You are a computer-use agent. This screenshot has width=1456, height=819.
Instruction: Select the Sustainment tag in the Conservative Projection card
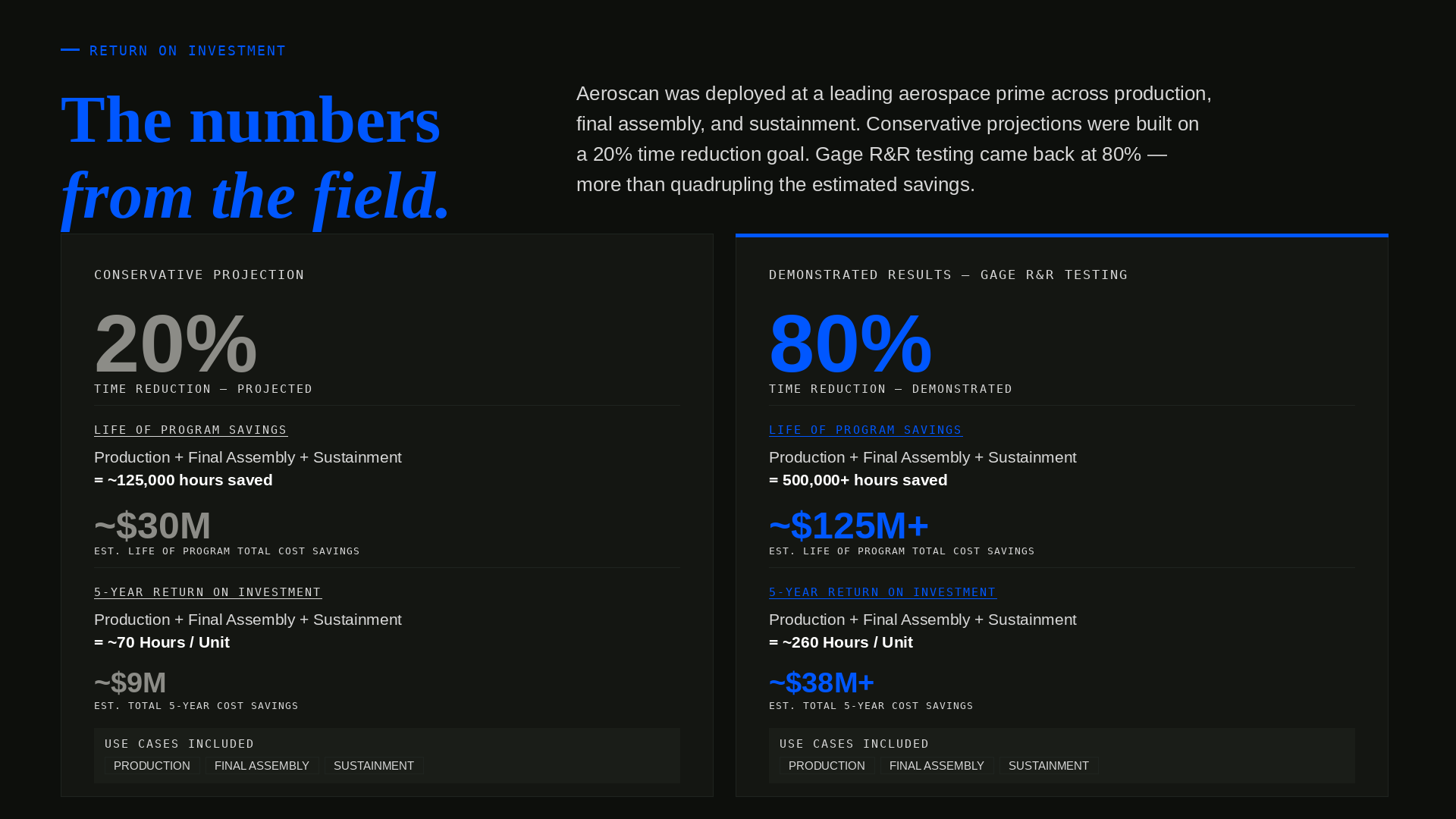(374, 766)
